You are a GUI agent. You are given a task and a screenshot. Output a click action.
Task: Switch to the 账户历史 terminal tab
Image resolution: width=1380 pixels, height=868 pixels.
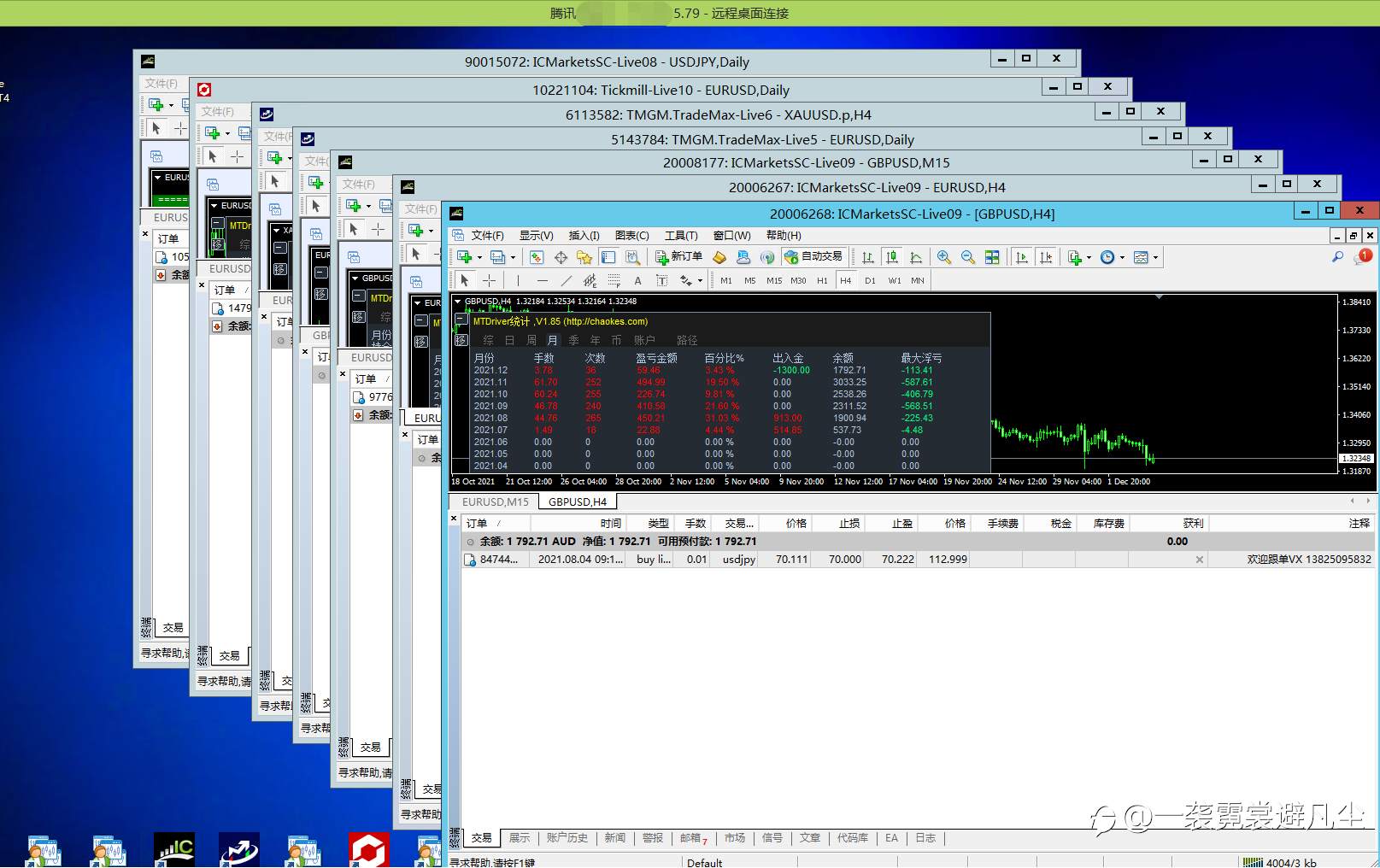[567, 838]
